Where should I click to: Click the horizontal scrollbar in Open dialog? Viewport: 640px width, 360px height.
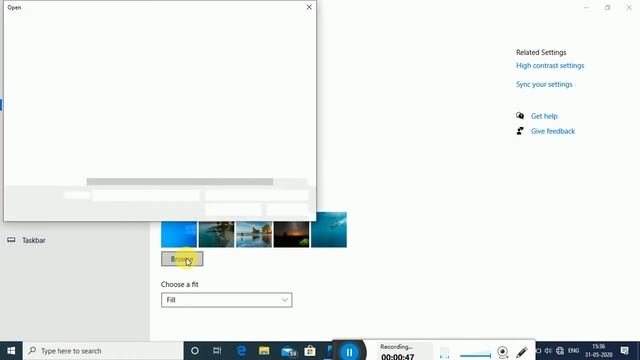pyautogui.click(x=180, y=181)
